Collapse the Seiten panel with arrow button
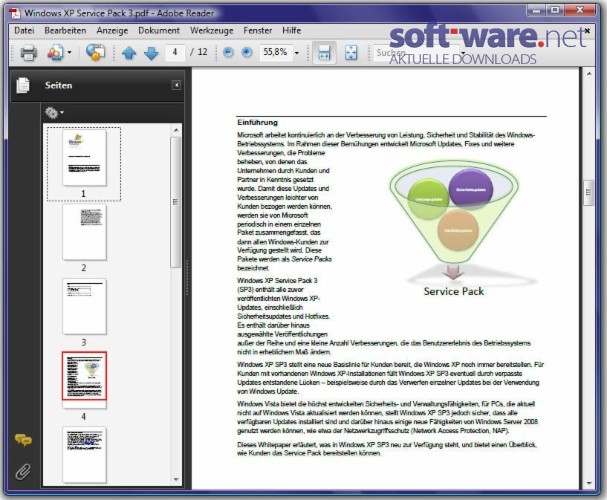Viewport: 607px width, 500px height. [176, 85]
